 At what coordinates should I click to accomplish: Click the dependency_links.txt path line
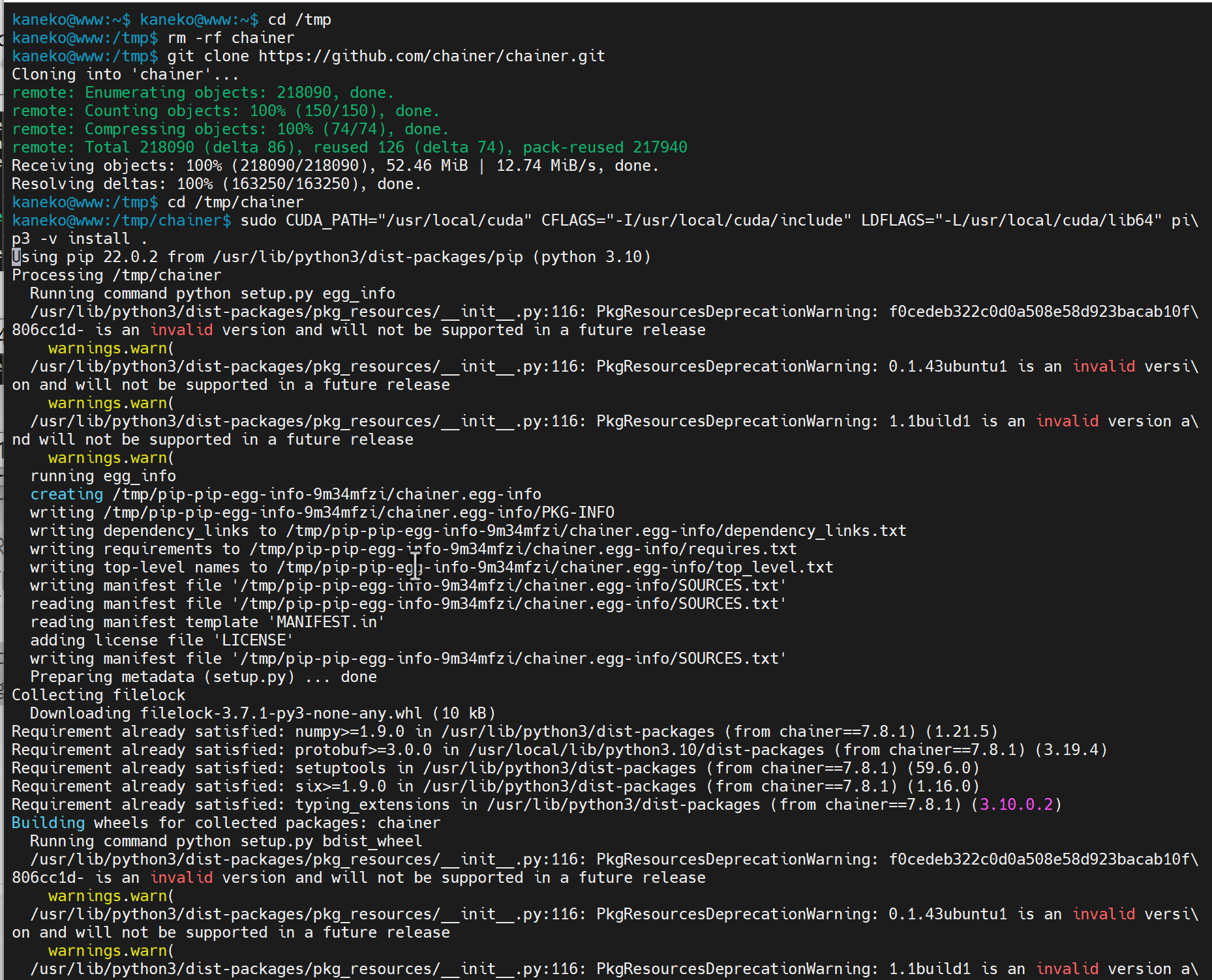[x=468, y=531]
